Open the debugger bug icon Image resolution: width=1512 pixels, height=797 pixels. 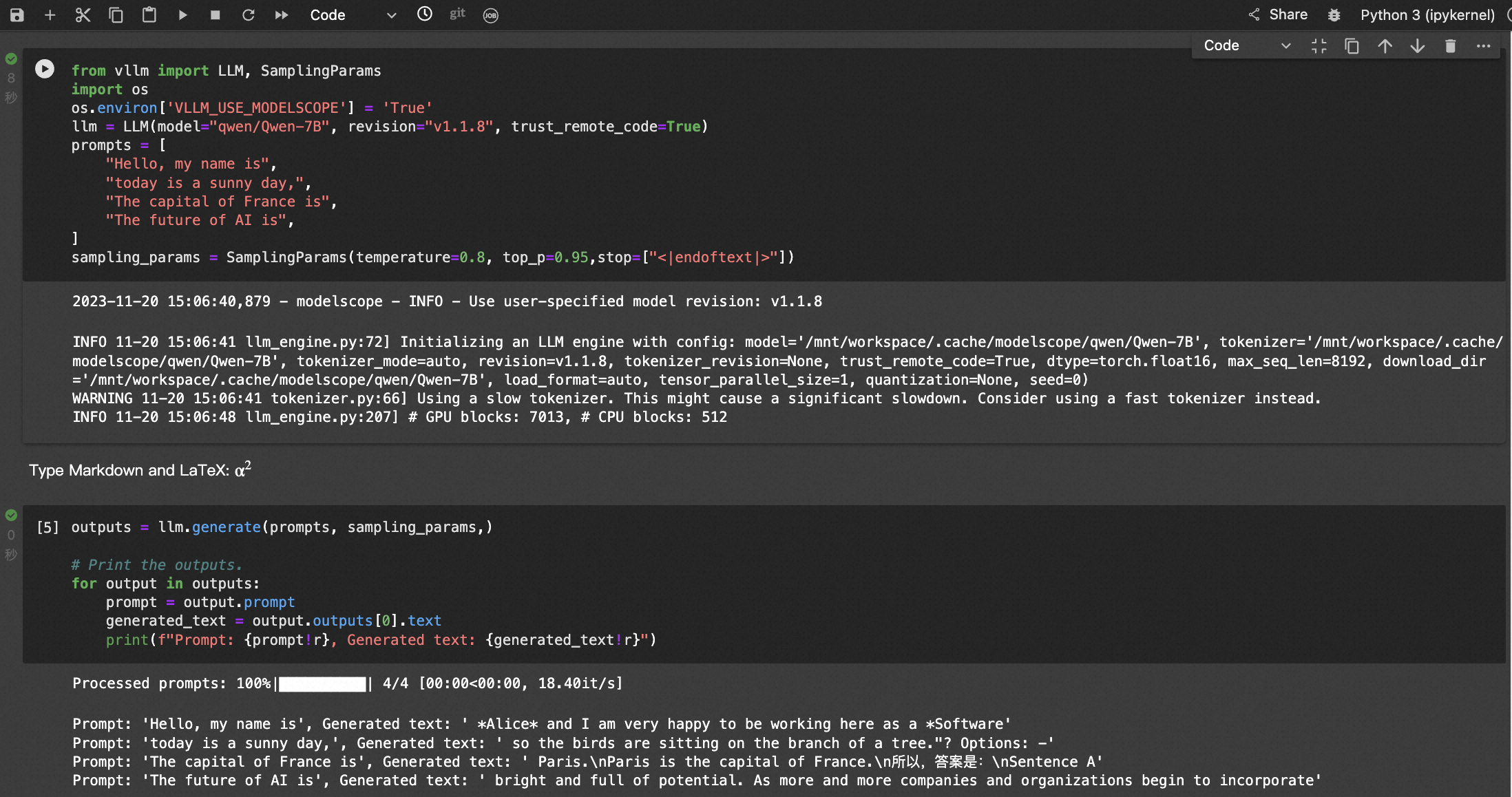1334,14
